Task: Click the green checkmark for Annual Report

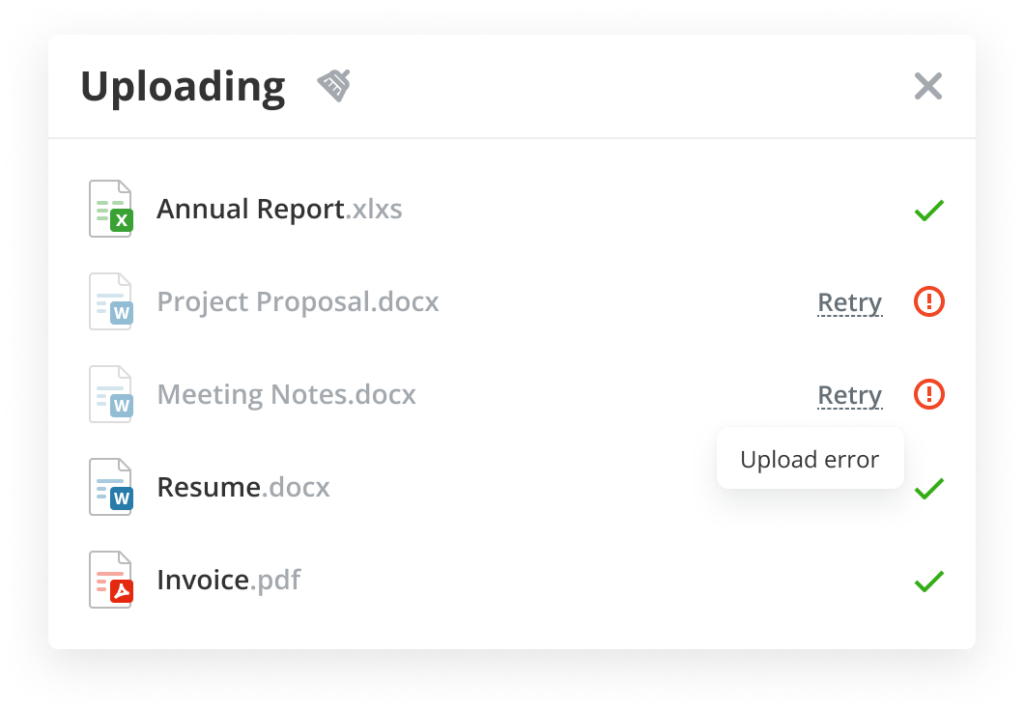Action: point(929,211)
